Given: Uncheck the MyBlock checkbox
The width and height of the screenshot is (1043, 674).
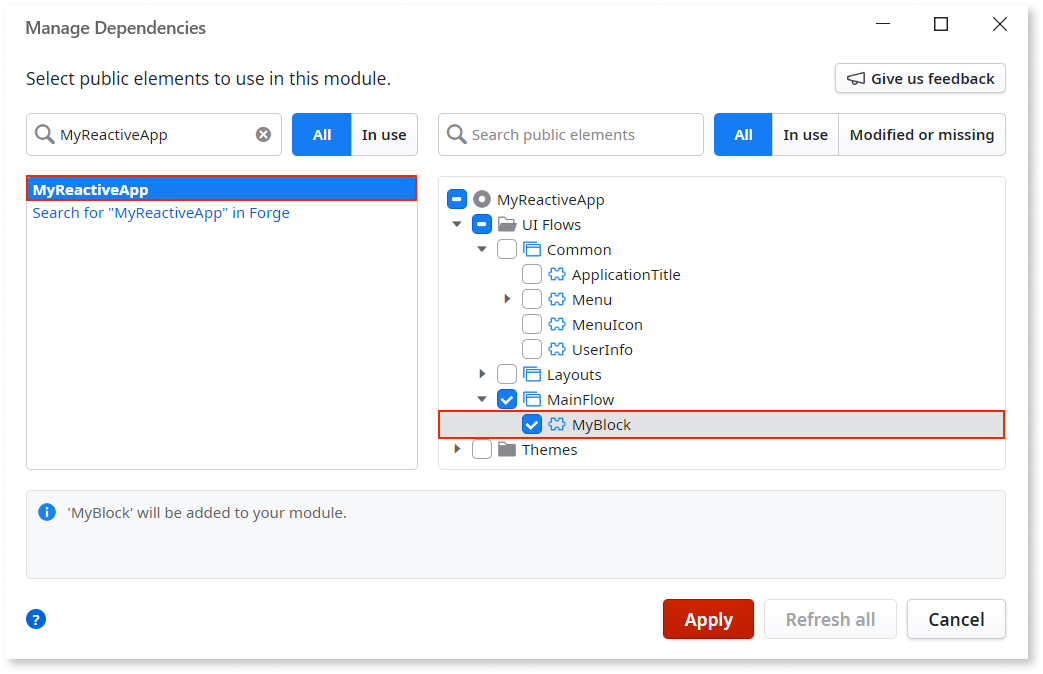Looking at the screenshot, I should coord(532,425).
